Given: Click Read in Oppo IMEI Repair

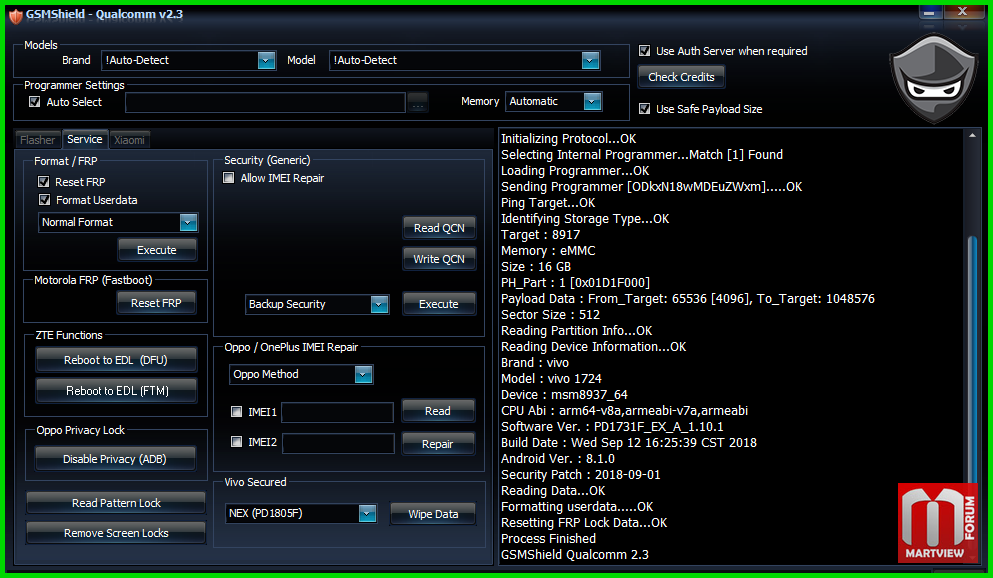Looking at the screenshot, I should click(438, 412).
